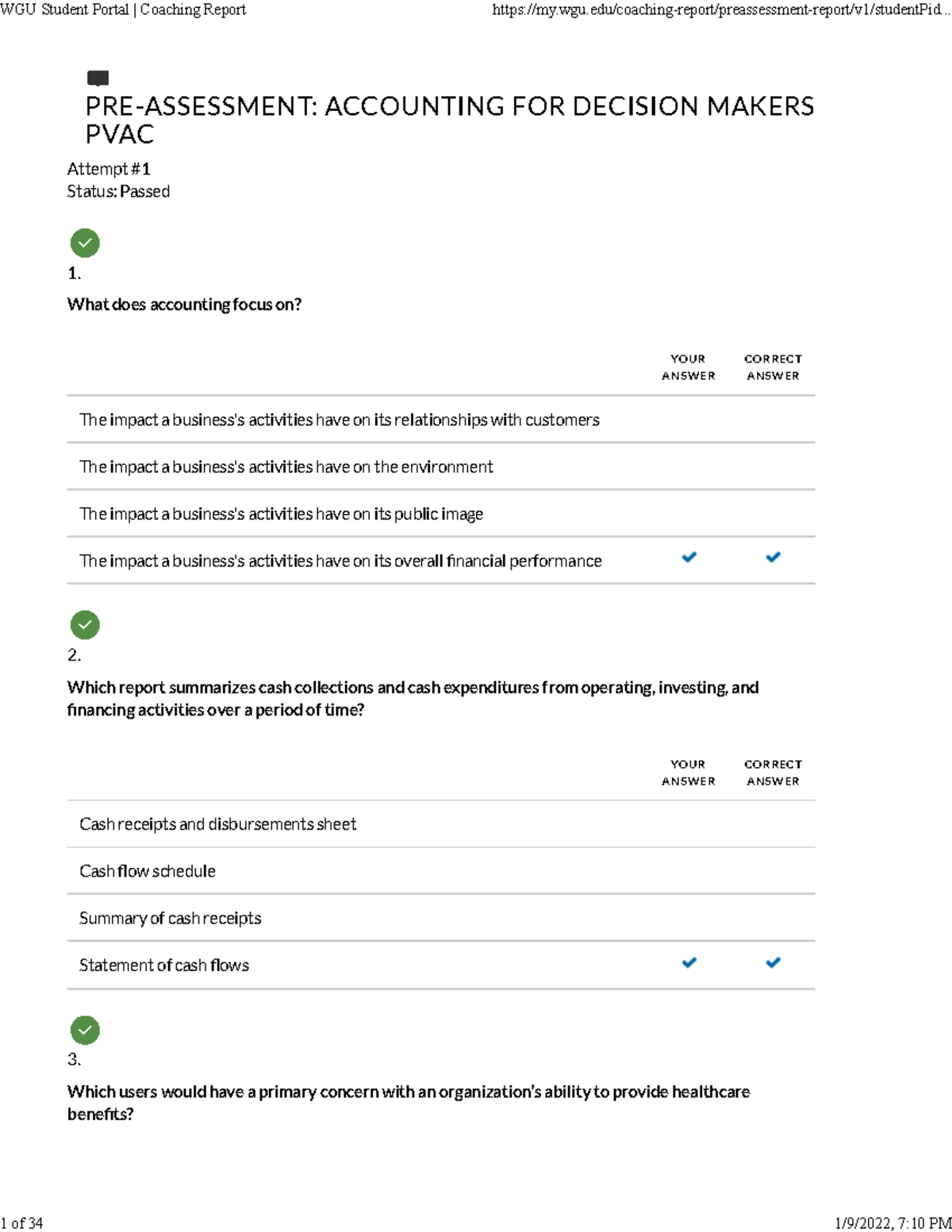Click Correct Answer checkmark for financial performance
This screenshot has width=952, height=1232.
[773, 558]
